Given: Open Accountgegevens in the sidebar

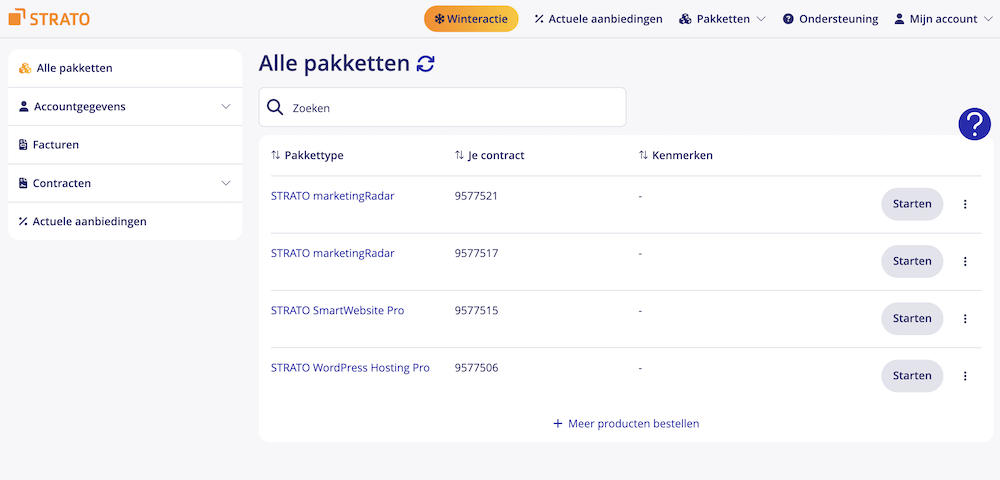Looking at the screenshot, I should coord(125,106).
